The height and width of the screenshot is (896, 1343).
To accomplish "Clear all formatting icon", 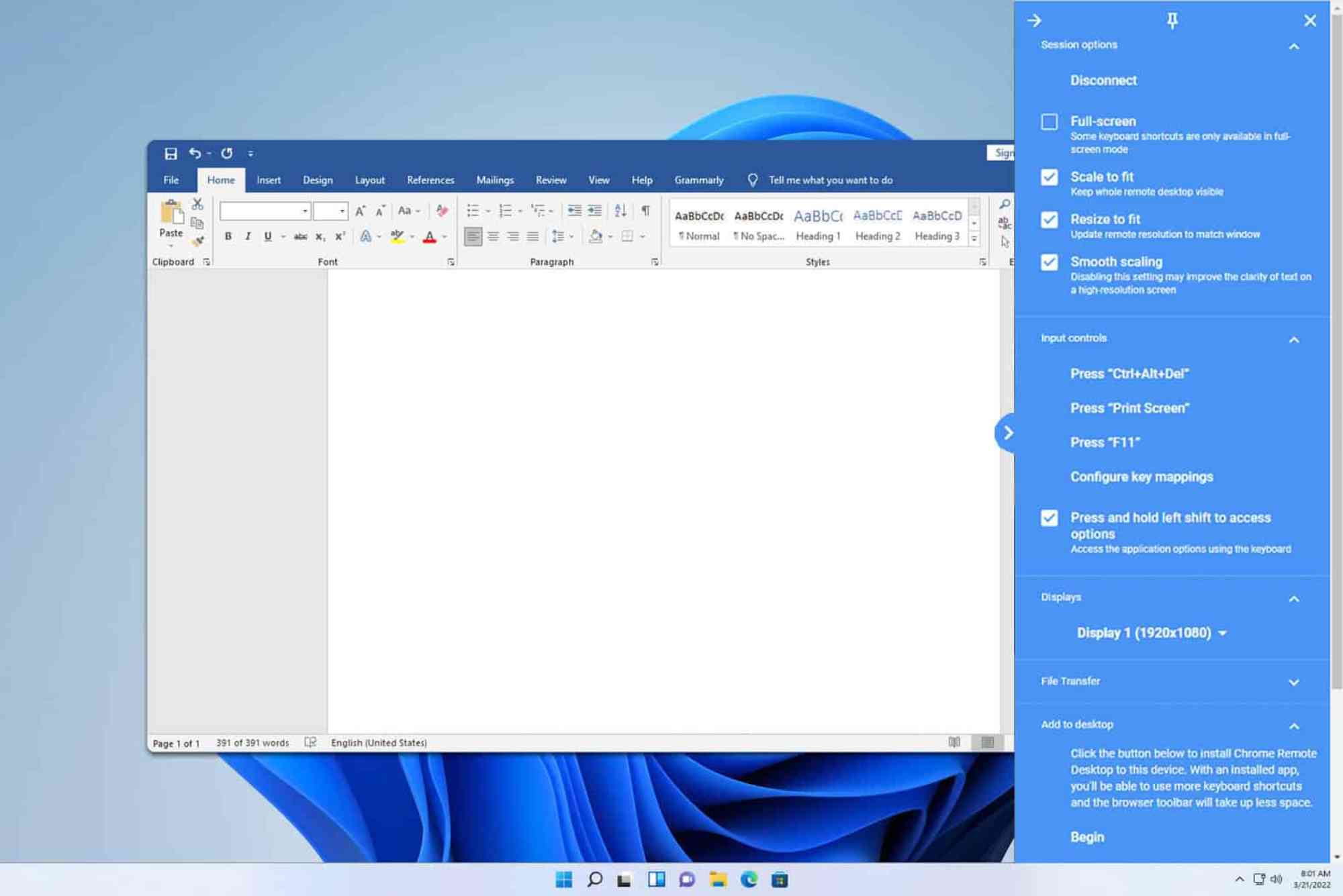I will (x=442, y=211).
